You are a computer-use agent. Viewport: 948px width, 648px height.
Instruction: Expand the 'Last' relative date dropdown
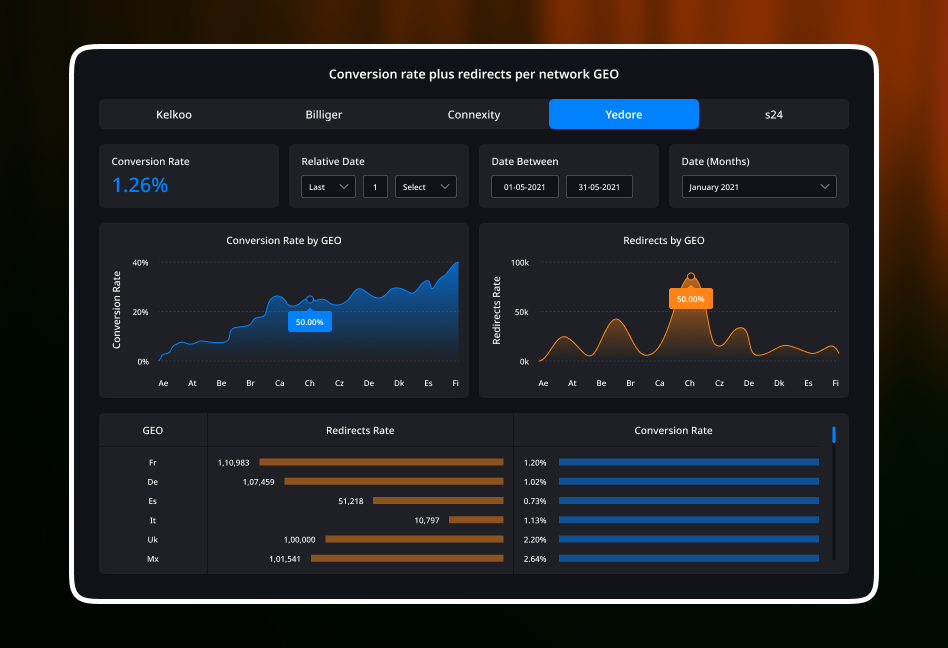pos(328,187)
